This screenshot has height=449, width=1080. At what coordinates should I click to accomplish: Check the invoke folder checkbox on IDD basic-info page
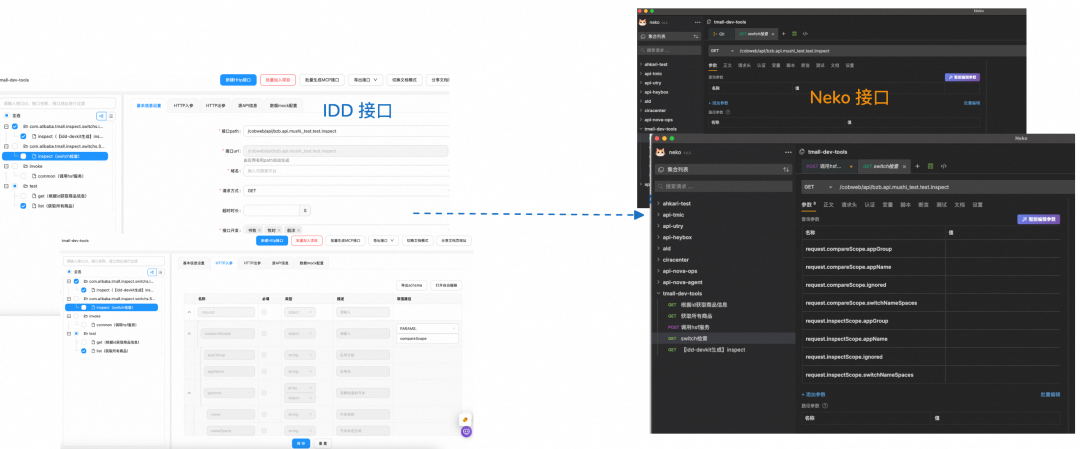15,166
